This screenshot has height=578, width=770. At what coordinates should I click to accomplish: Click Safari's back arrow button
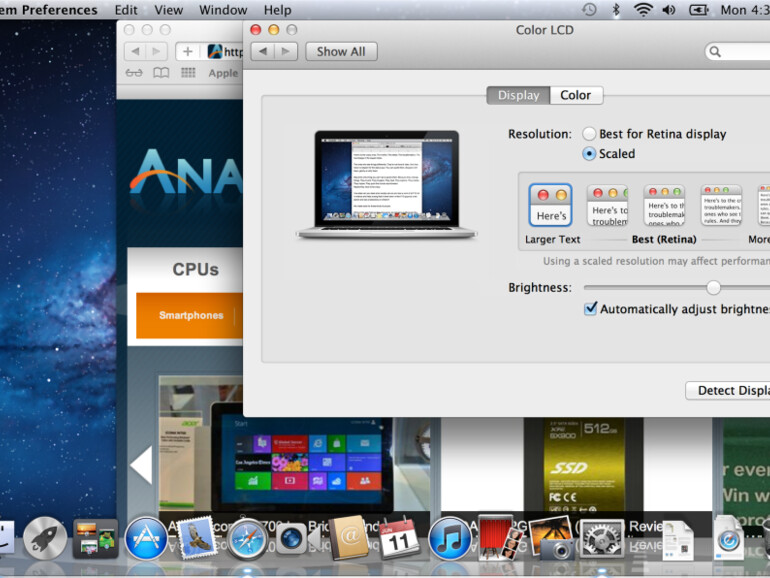coord(136,51)
